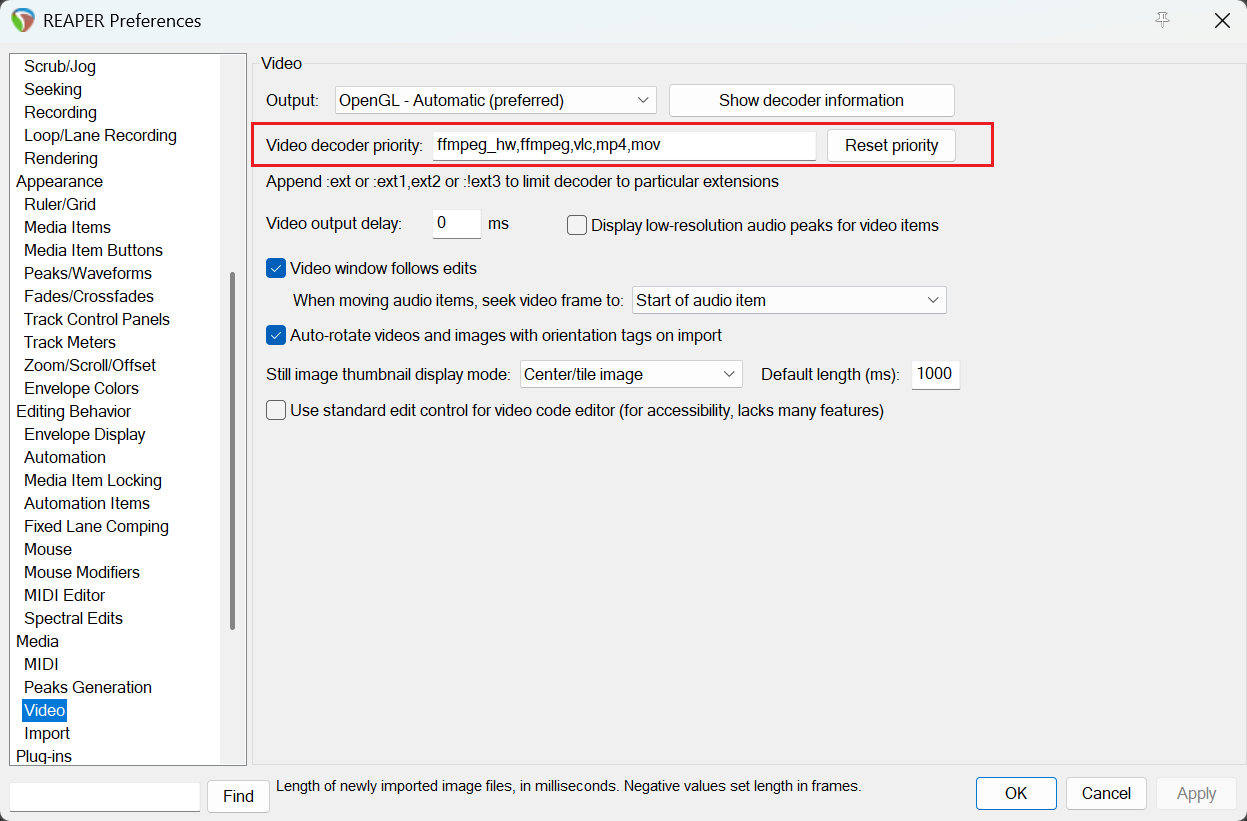
Task: Open Peaks/Waveforms page
Action: (x=88, y=273)
